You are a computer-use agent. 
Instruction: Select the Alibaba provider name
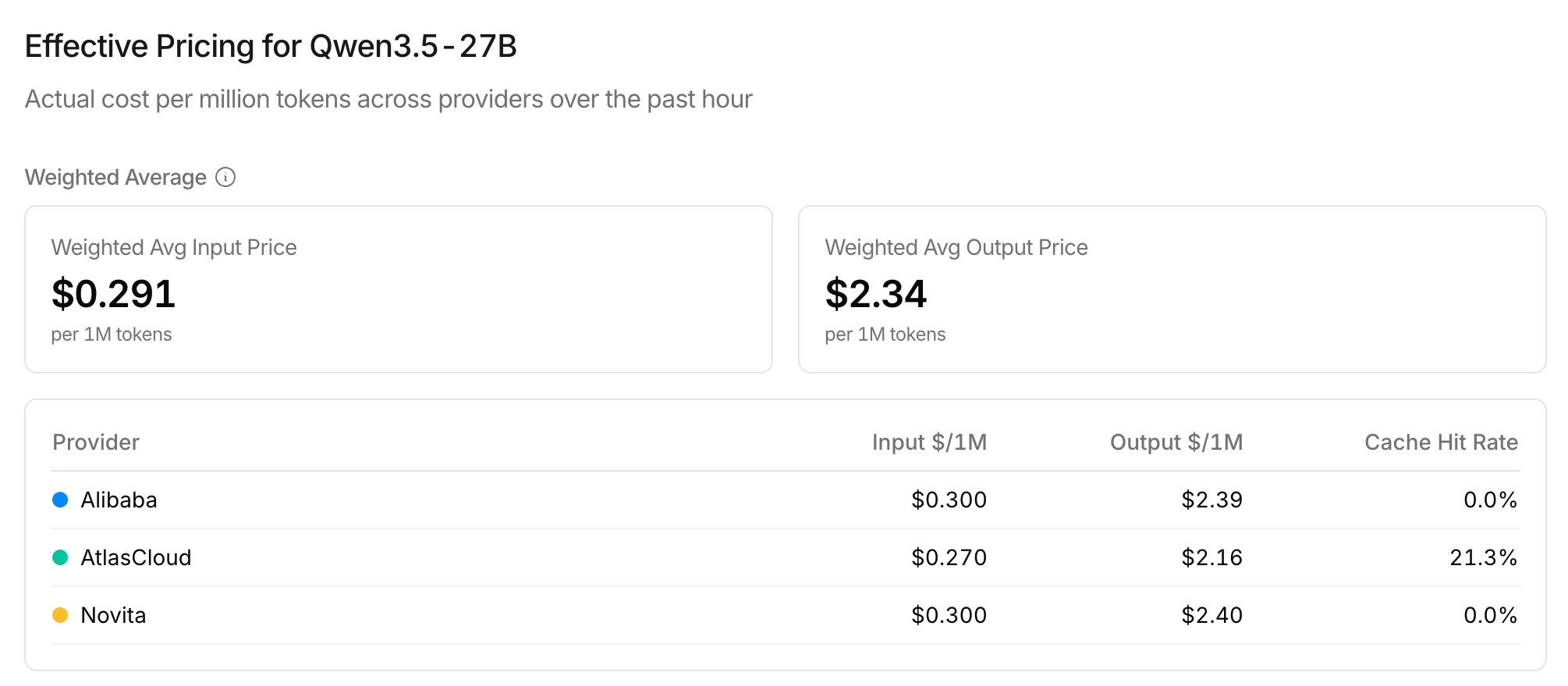click(x=119, y=500)
